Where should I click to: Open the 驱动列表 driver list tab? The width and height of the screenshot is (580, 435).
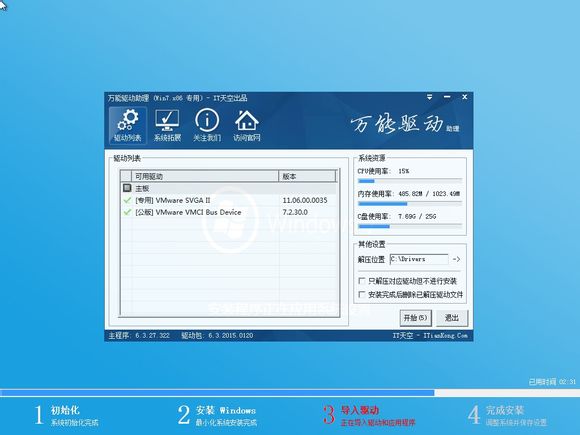128,125
